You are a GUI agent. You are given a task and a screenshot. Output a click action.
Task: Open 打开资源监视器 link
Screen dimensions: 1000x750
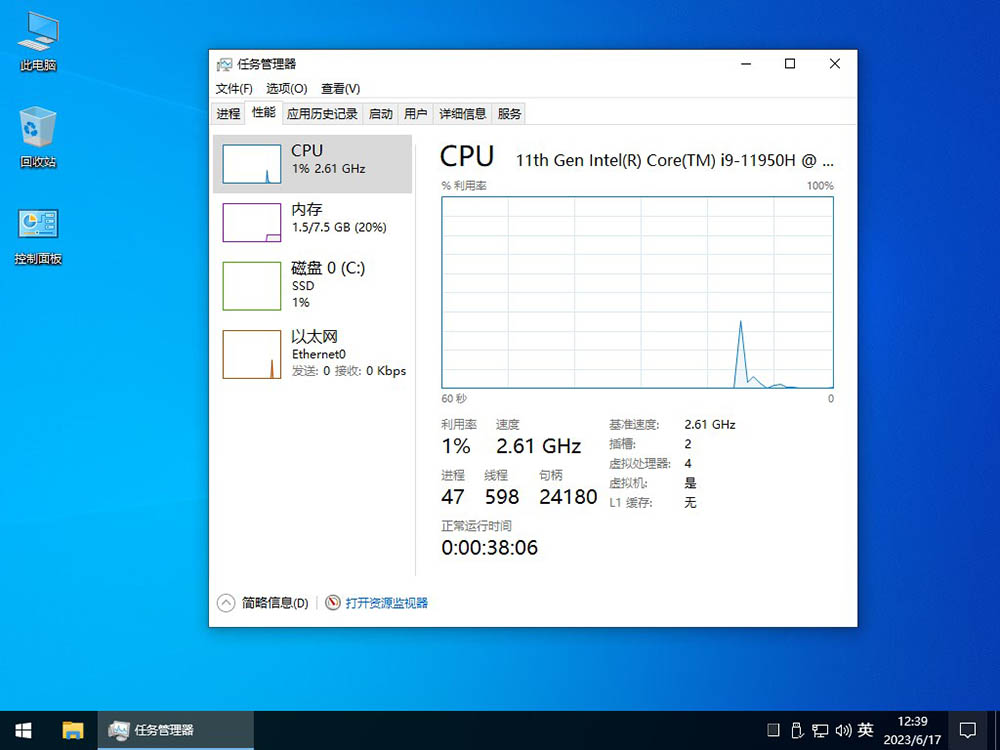click(386, 603)
